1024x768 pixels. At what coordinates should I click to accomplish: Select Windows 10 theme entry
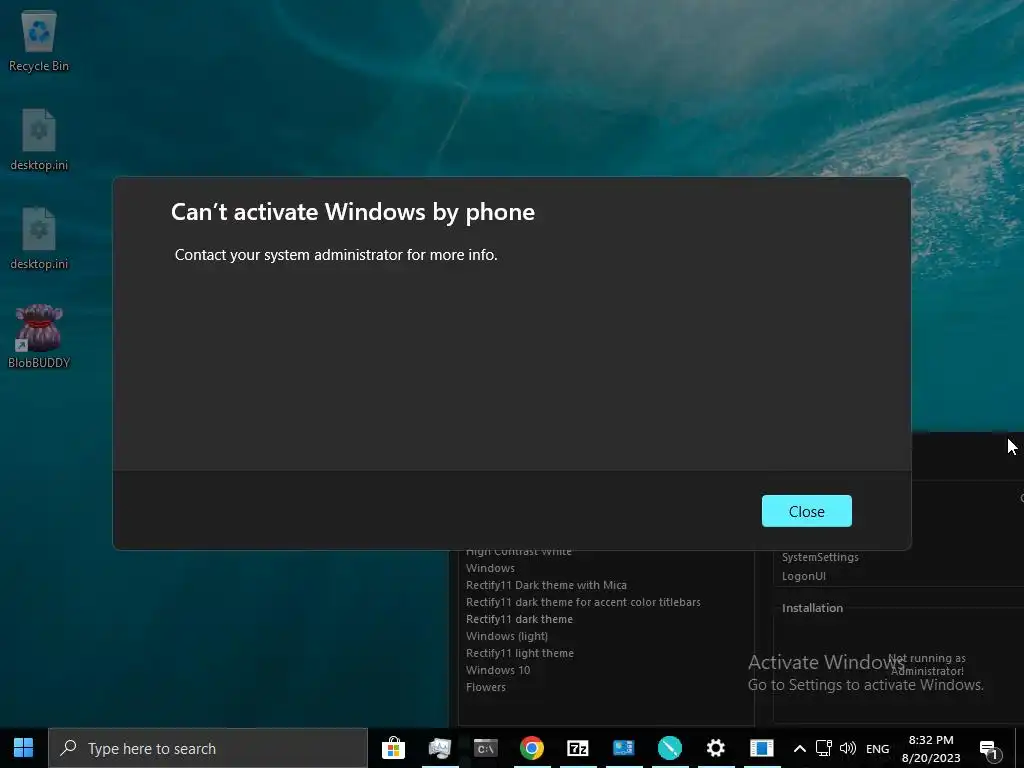point(498,670)
